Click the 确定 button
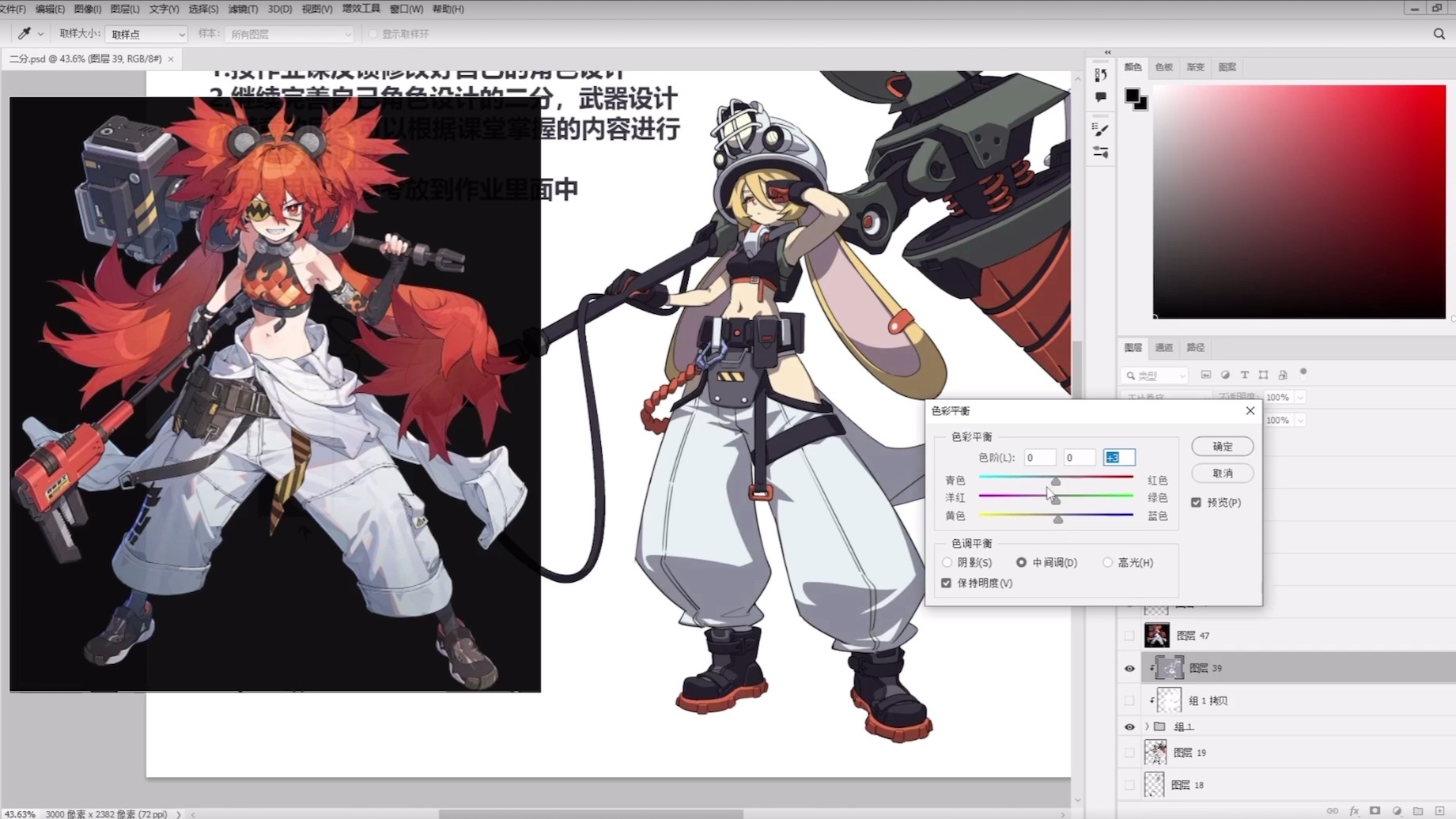 [x=1222, y=447]
